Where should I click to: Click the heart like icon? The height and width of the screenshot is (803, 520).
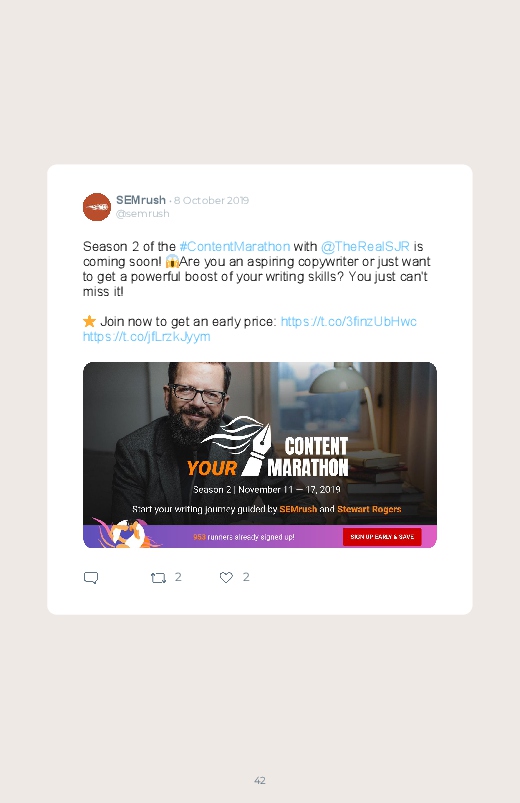pos(226,577)
